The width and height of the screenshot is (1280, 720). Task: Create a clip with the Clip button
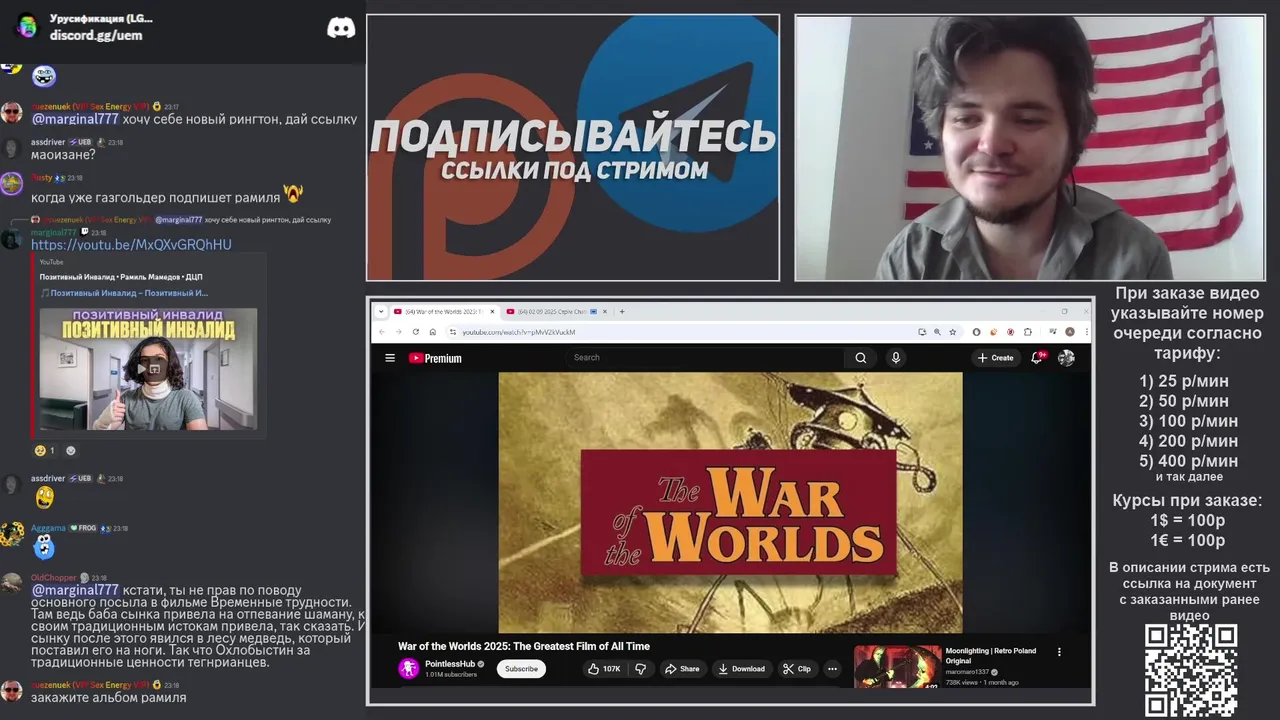(797, 669)
